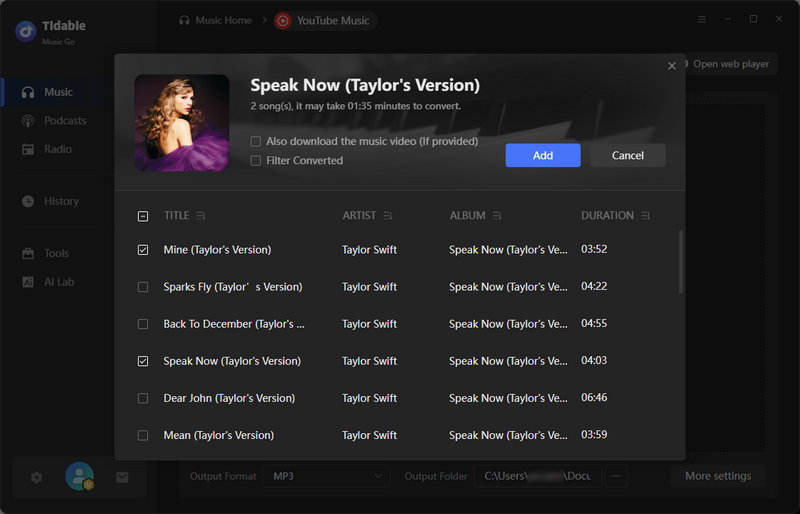This screenshot has width=800, height=514.
Task: Click the Add button
Action: pyautogui.click(x=543, y=155)
